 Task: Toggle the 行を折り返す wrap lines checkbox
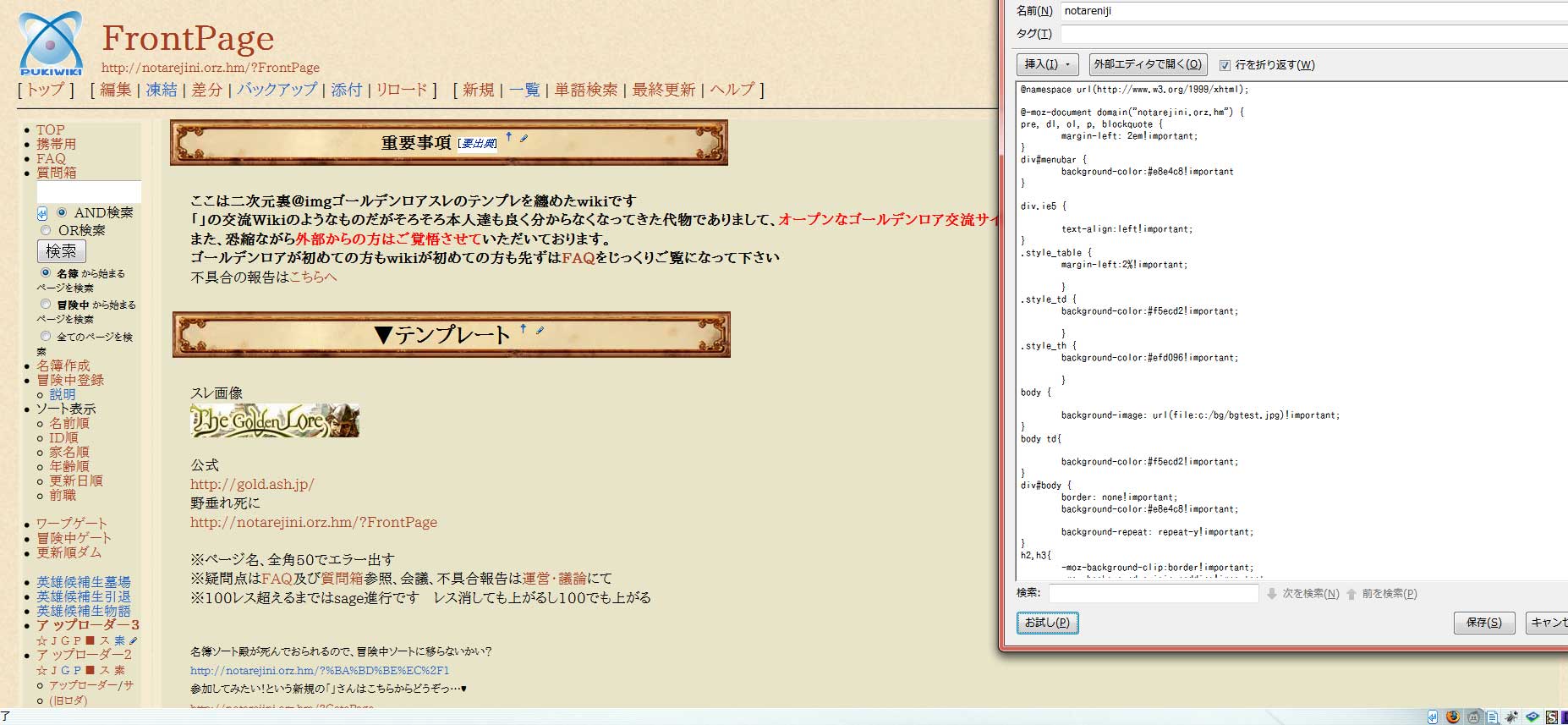(1225, 65)
